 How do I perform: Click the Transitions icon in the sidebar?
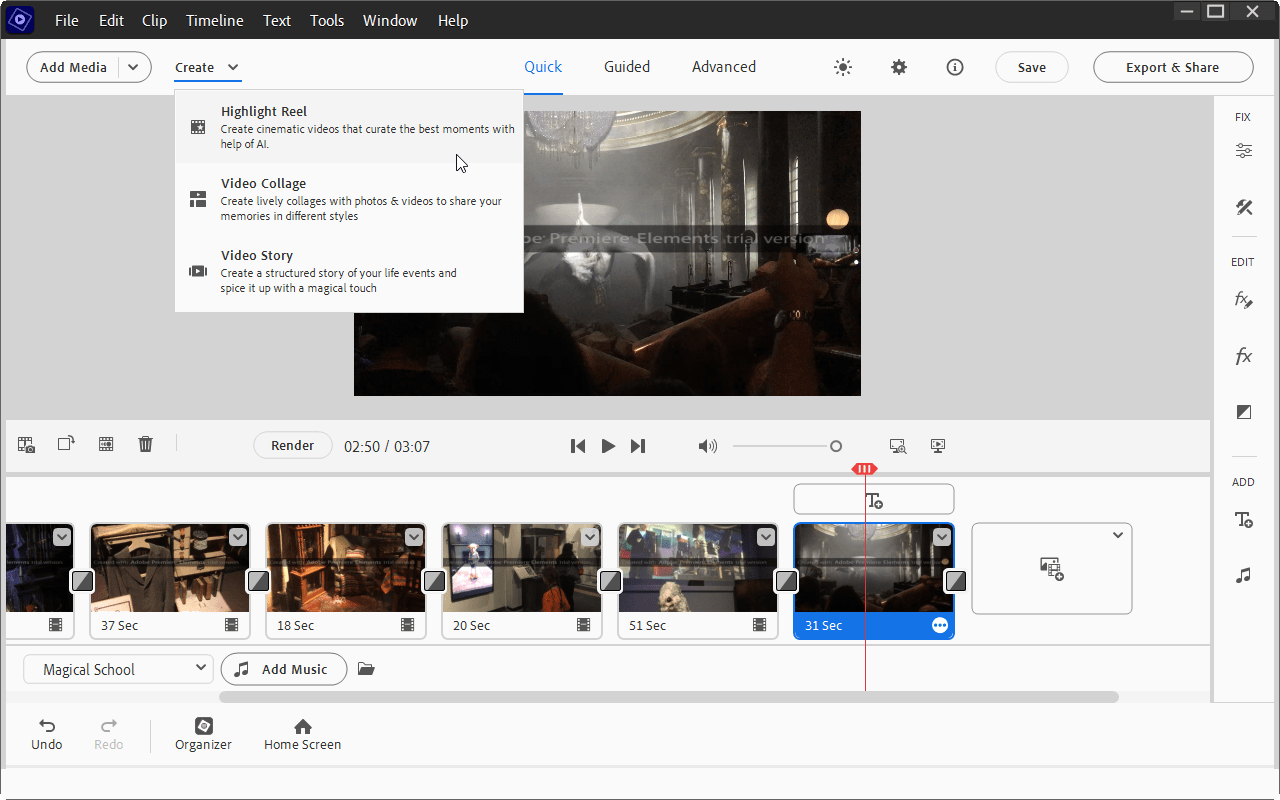tap(1243, 411)
